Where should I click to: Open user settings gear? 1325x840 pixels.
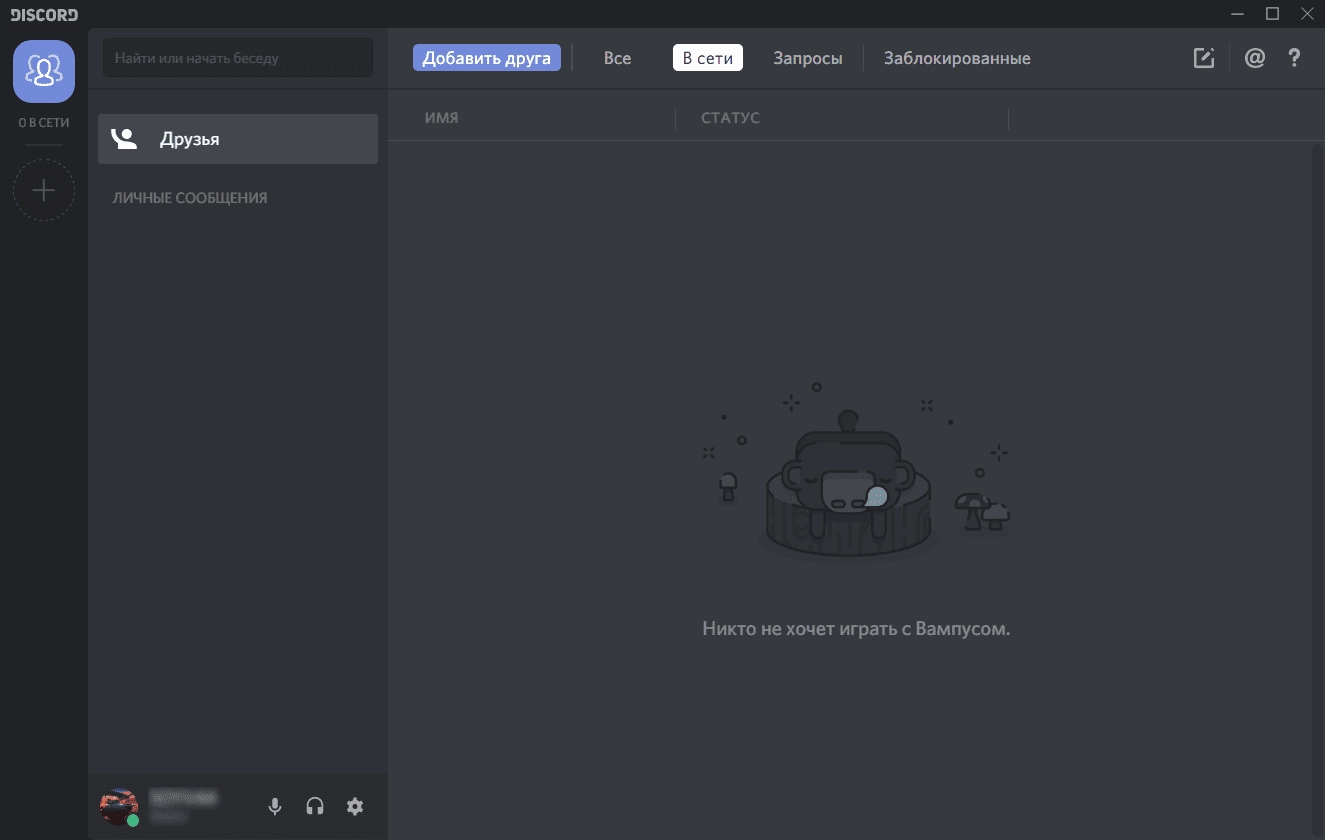[355, 806]
